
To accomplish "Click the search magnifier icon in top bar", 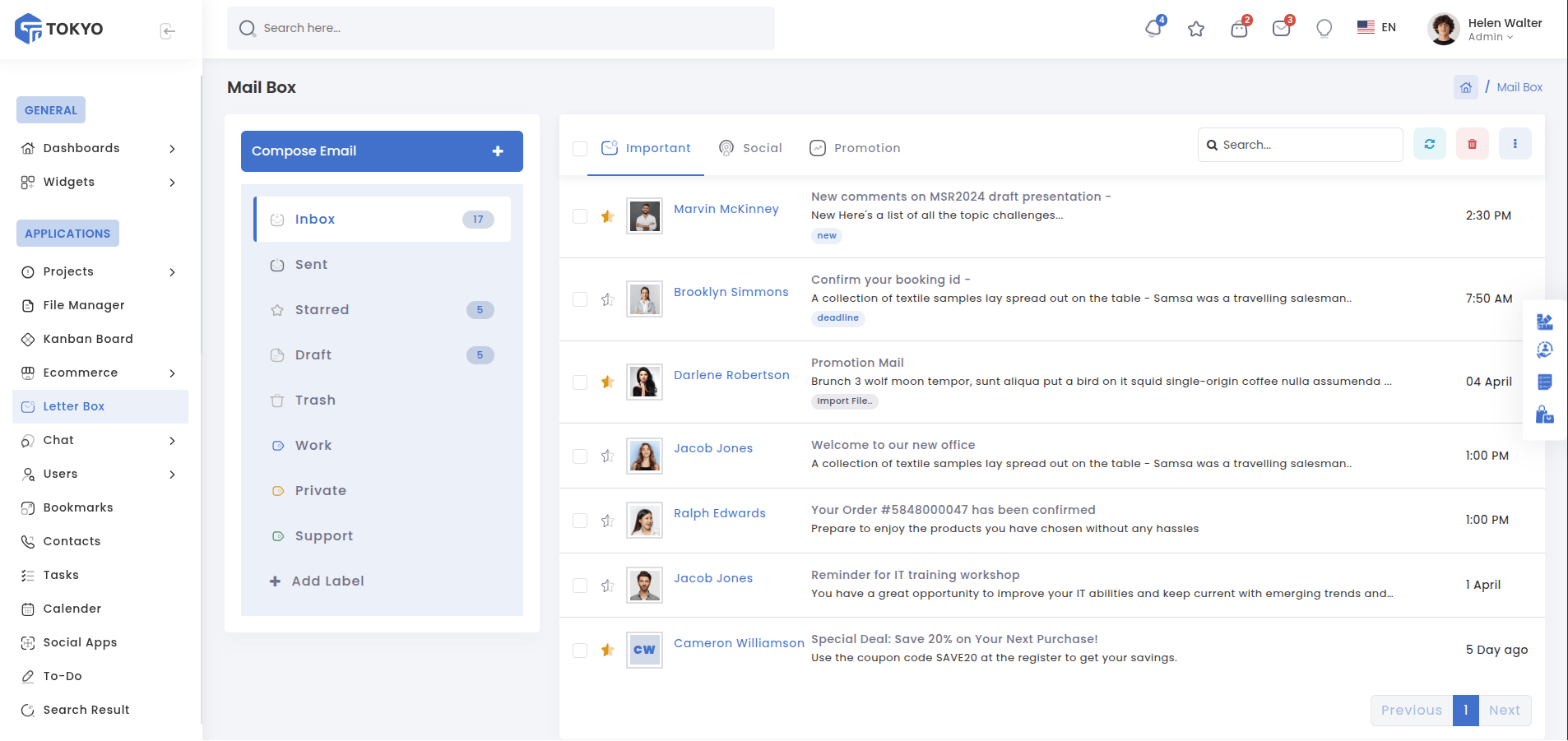I will click(x=248, y=29).
